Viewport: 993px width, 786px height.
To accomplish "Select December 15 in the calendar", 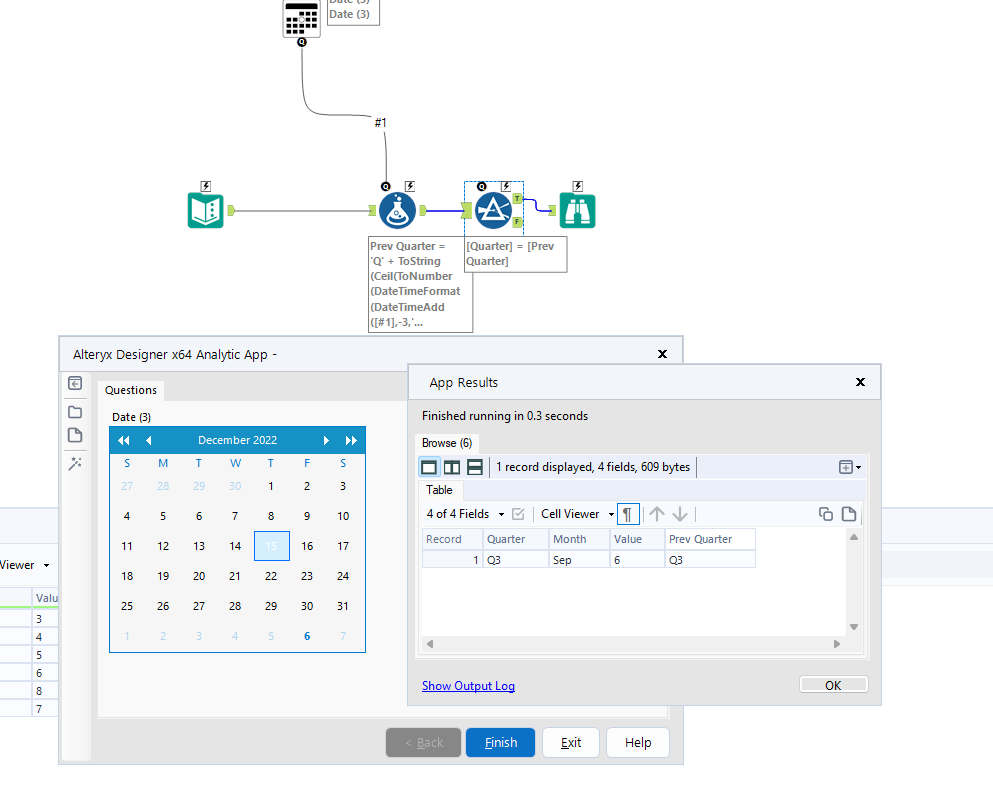I will (271, 545).
